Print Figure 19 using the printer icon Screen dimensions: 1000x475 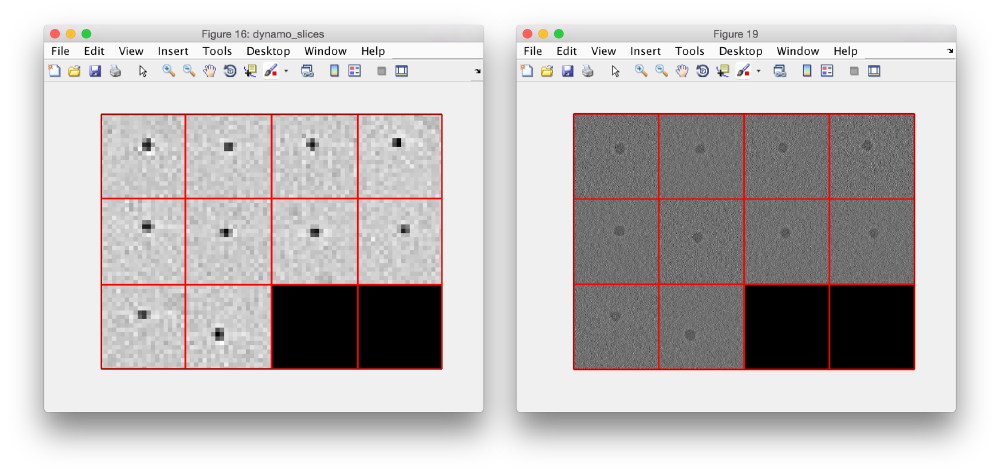[x=588, y=71]
